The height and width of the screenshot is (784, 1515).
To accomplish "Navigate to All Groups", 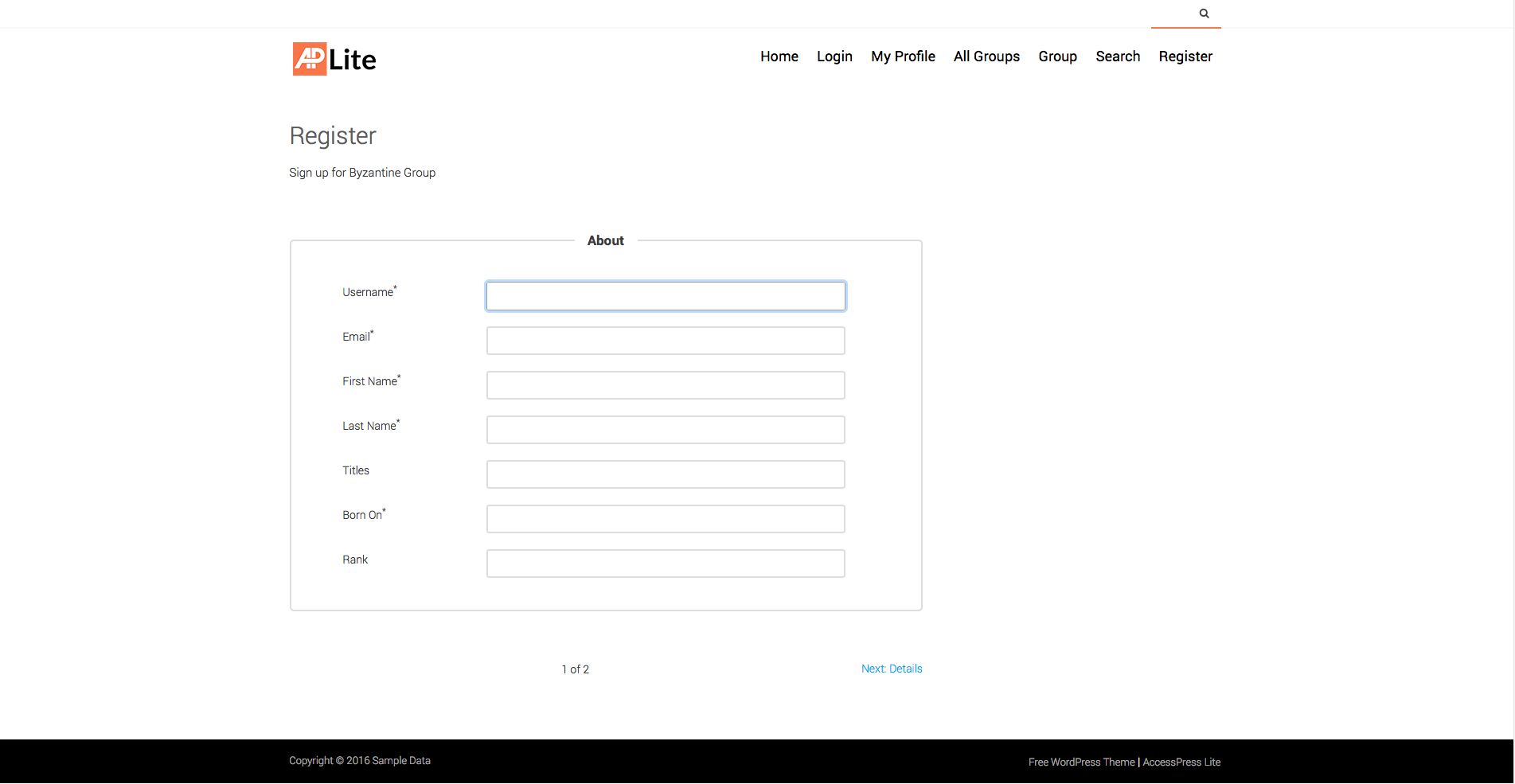I will (986, 57).
